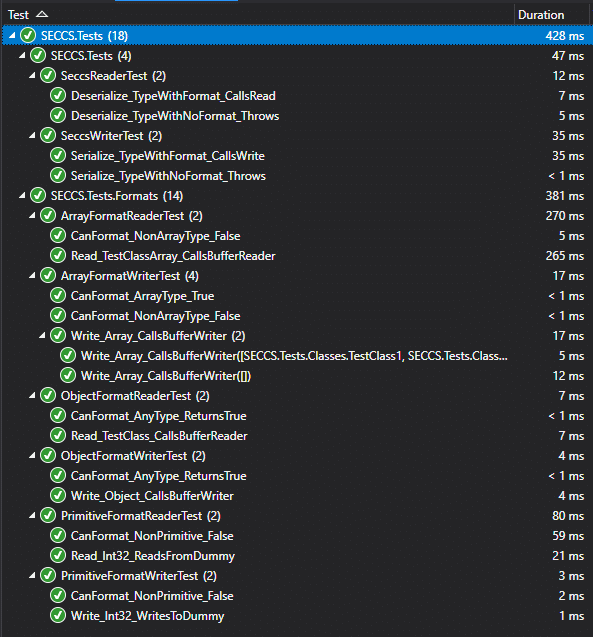Click passed icon beside root SECCS.Tests (18)

pyautogui.click(x=28, y=36)
